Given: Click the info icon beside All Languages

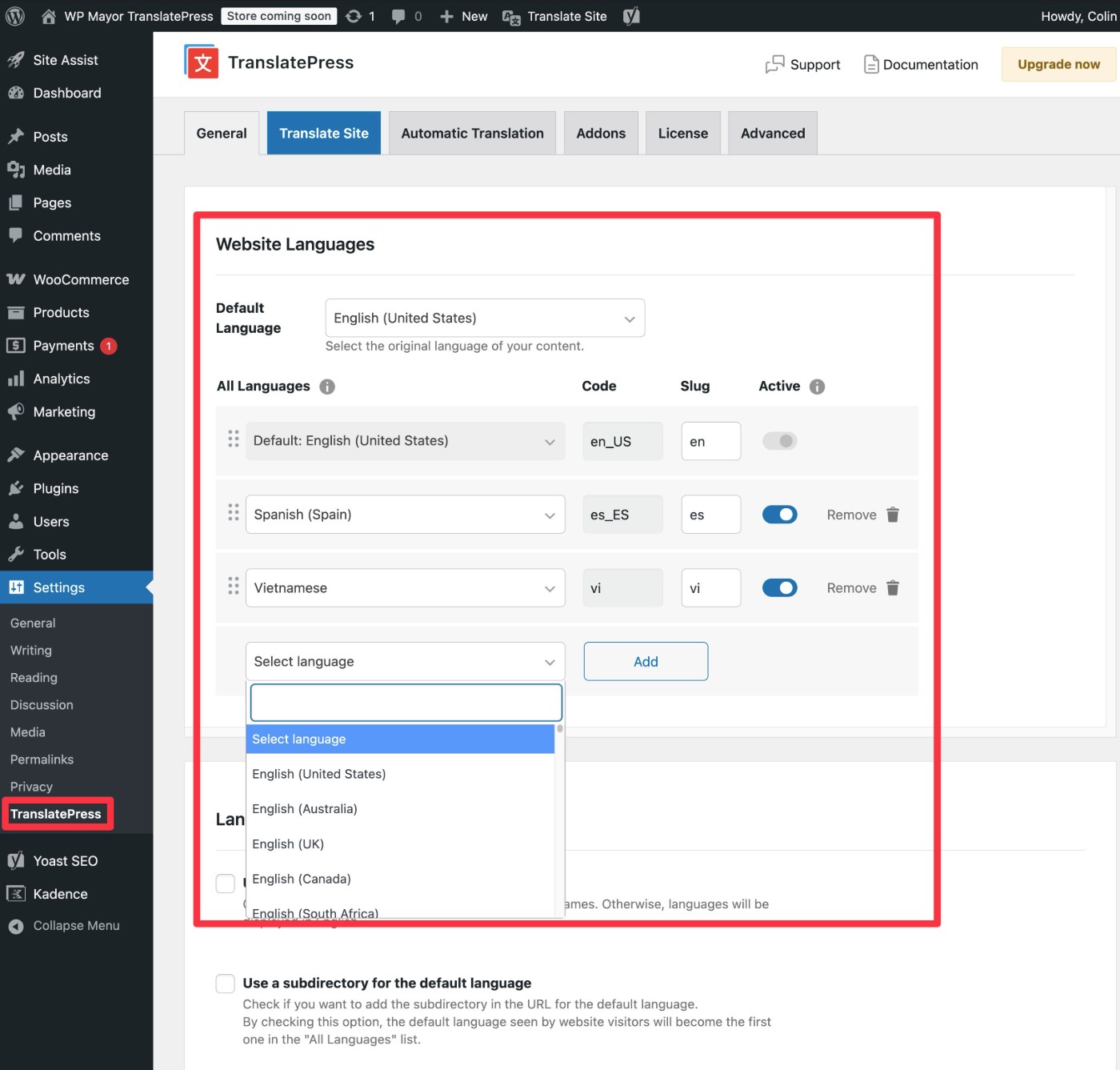Looking at the screenshot, I should (x=327, y=387).
